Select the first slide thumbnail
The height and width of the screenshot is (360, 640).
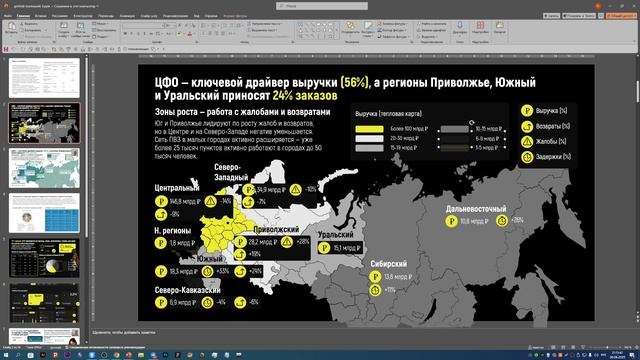44,78
